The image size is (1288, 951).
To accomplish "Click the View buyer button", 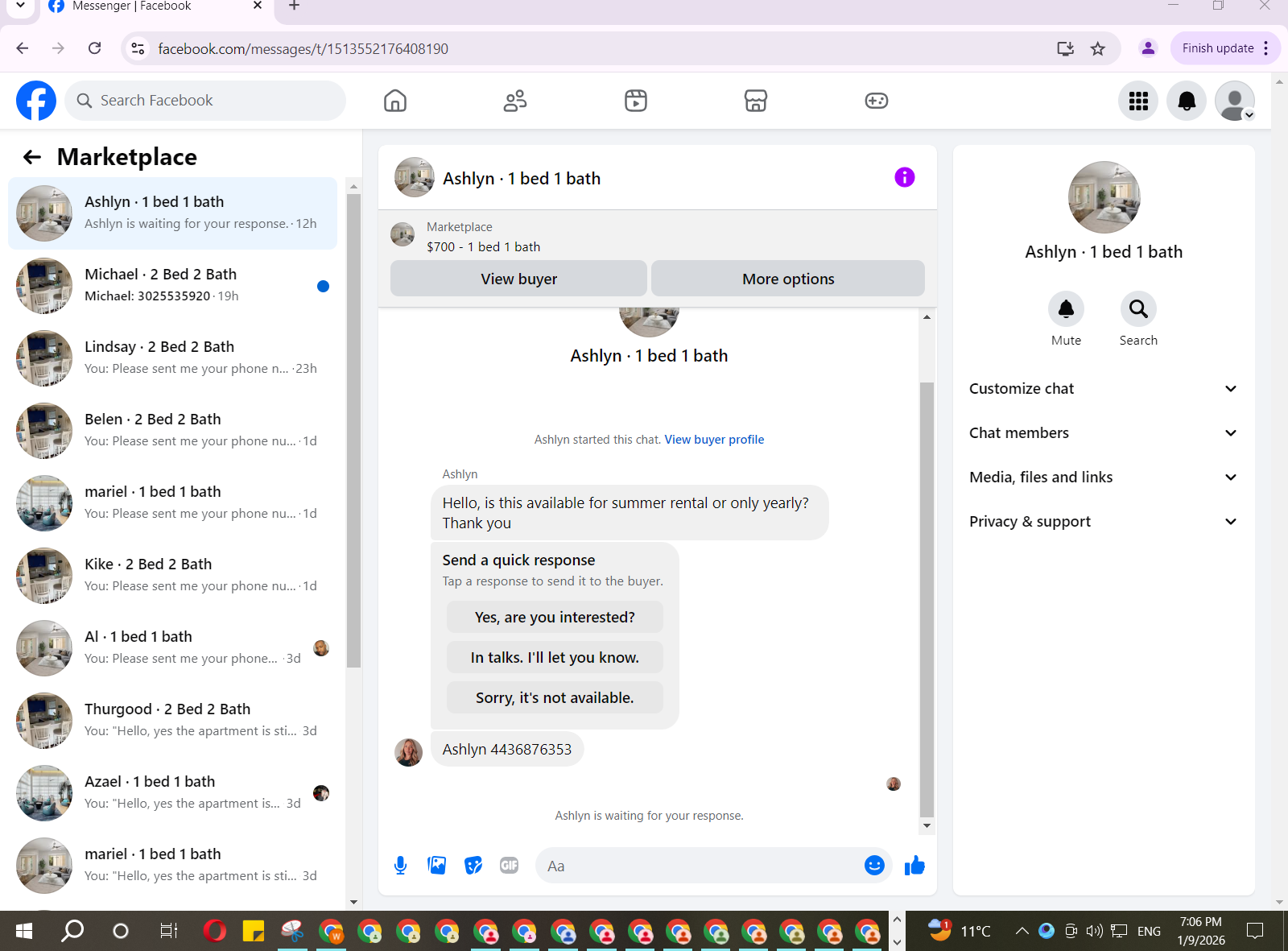I will point(518,279).
